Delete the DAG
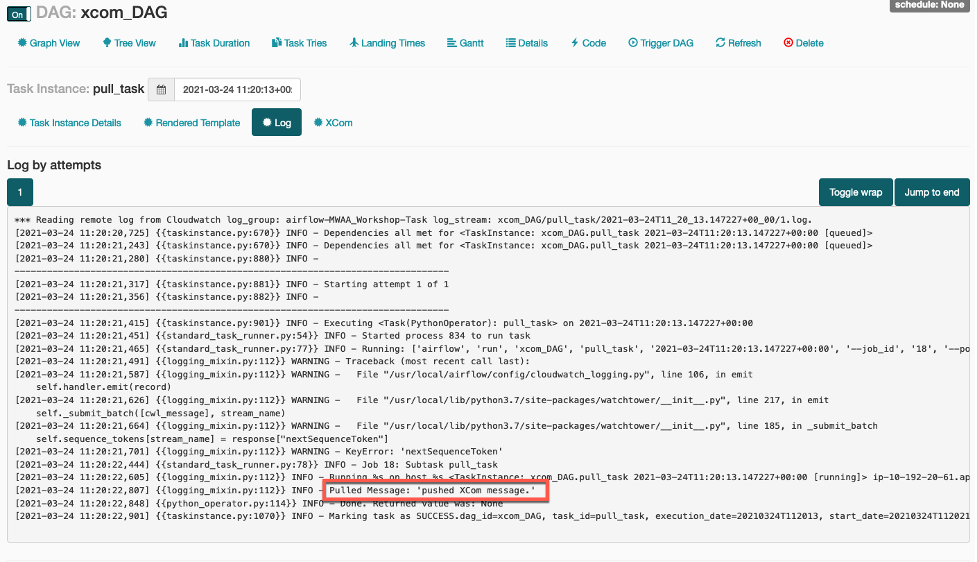This screenshot has width=977, height=562. tap(803, 43)
